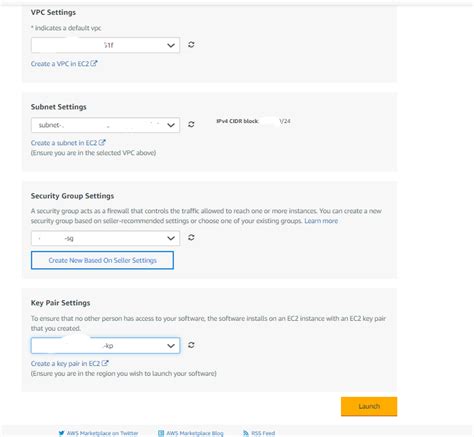Open AWS Marketplace on Twitter link text
The image size is (474, 437).
(102, 433)
